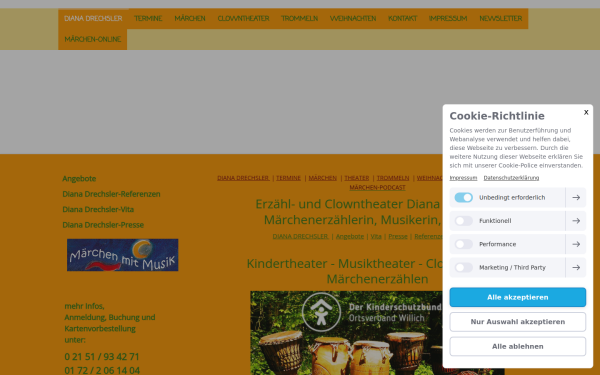Open the TERMINE top menu item

click(148, 19)
